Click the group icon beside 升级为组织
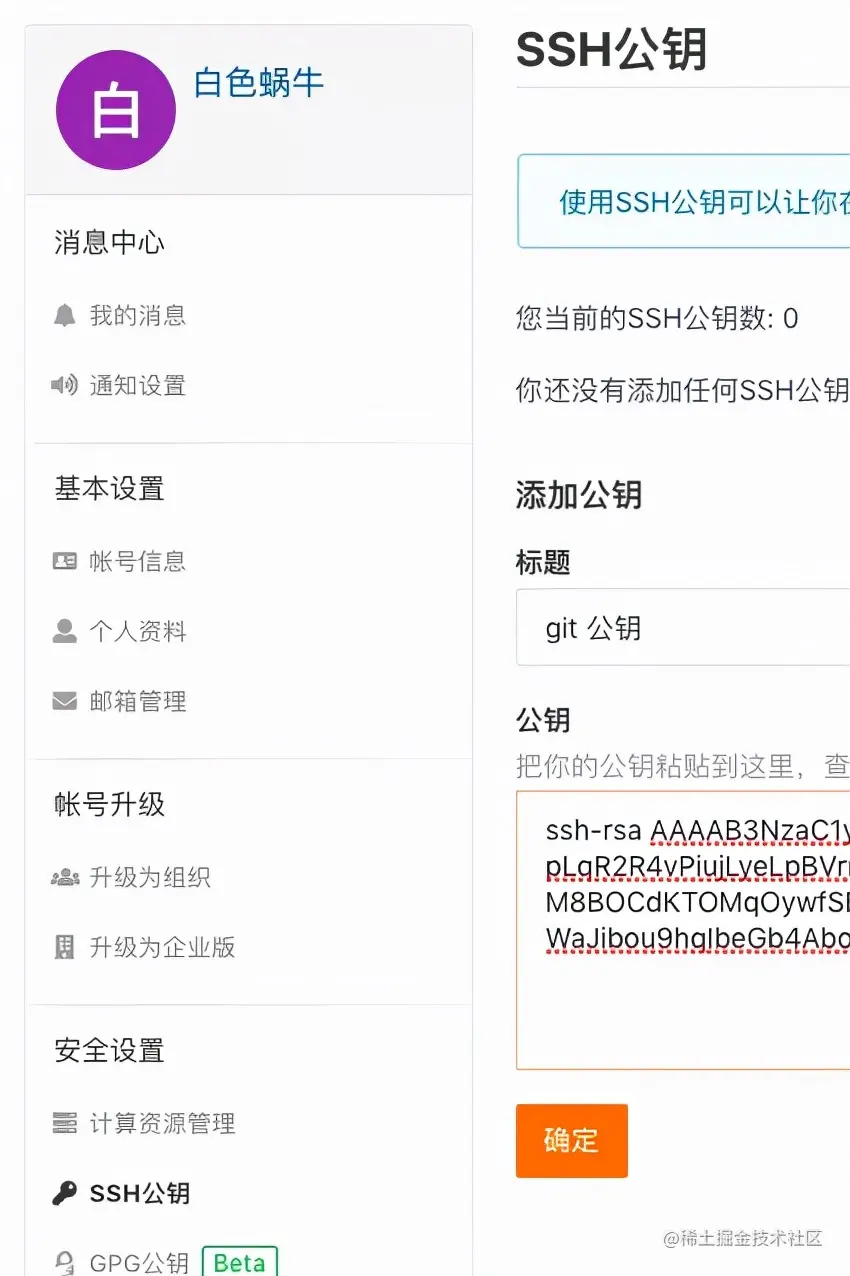Image resolution: width=850 pixels, height=1276 pixels. coord(64,877)
